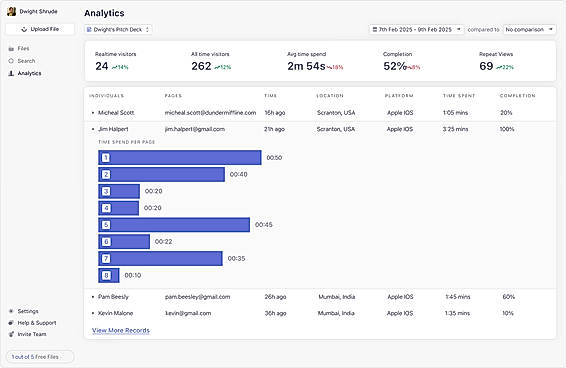Viewport: 566px width, 368px height.
Task: Open Help & Support
Action: pos(37,323)
